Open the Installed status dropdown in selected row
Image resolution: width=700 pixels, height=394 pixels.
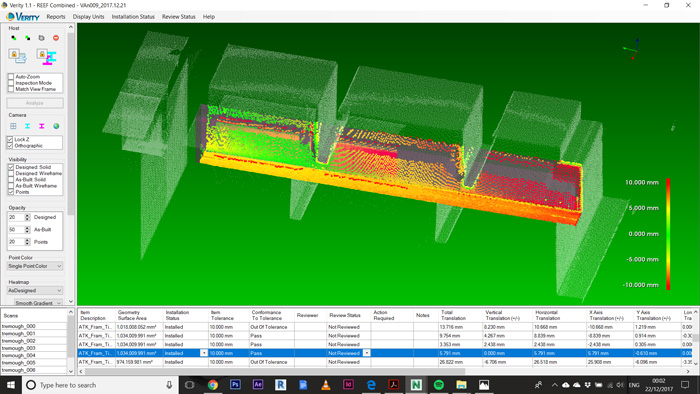coord(204,353)
